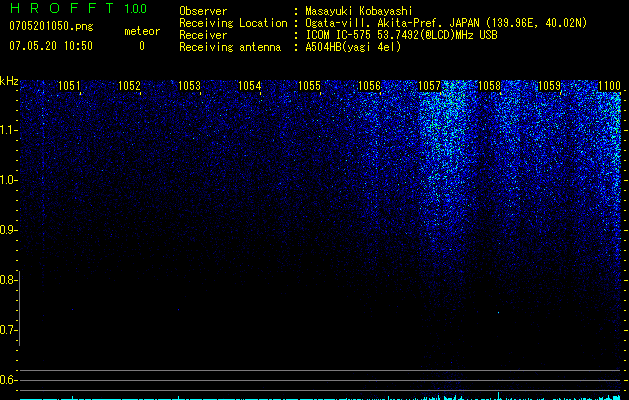Click the 0.6 kHz frequency label
The width and height of the screenshot is (629, 400).
pyautogui.click(x=8, y=380)
